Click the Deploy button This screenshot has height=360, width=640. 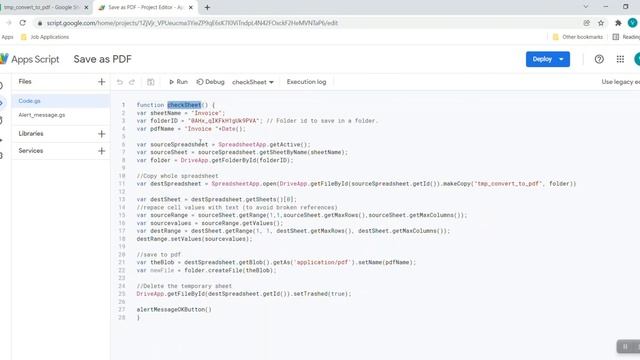542,59
